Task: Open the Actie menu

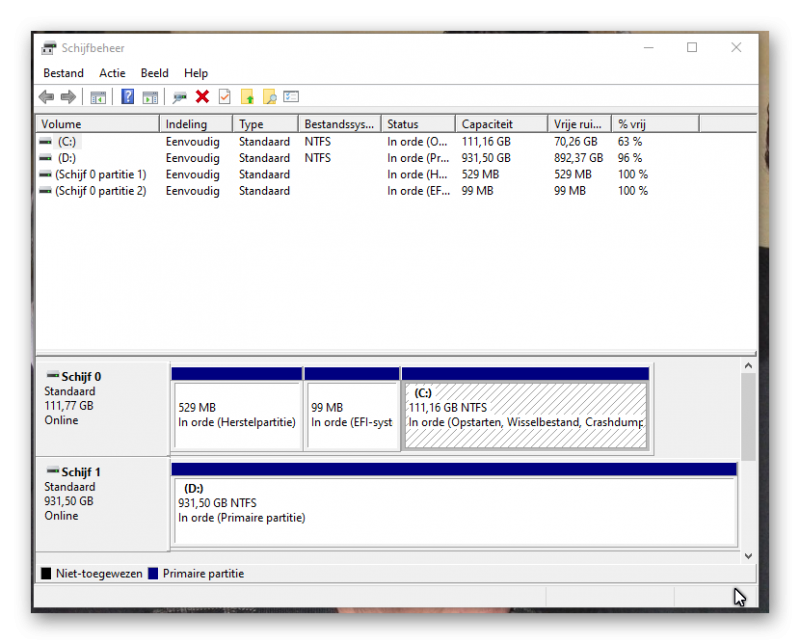Action: [x=112, y=73]
